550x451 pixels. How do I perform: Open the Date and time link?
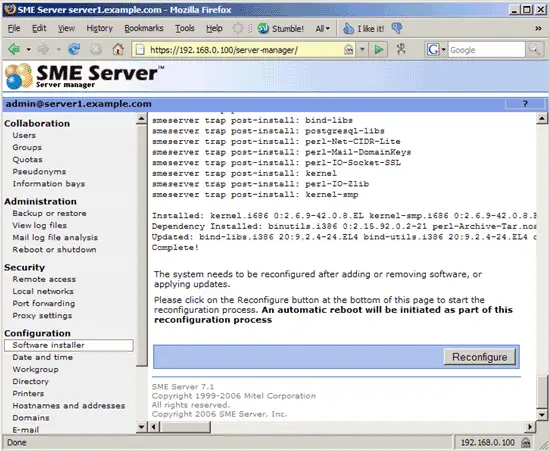(x=43, y=357)
